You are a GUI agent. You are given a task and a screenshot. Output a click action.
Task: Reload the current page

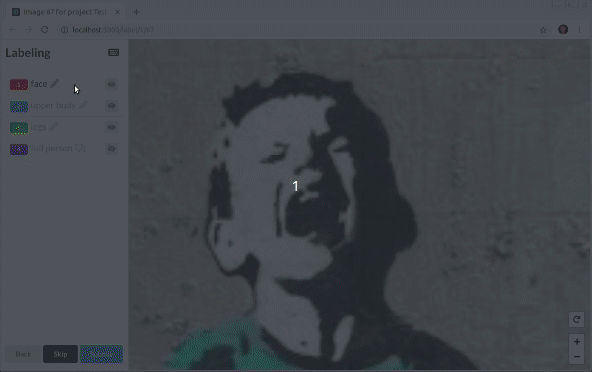pos(45,29)
